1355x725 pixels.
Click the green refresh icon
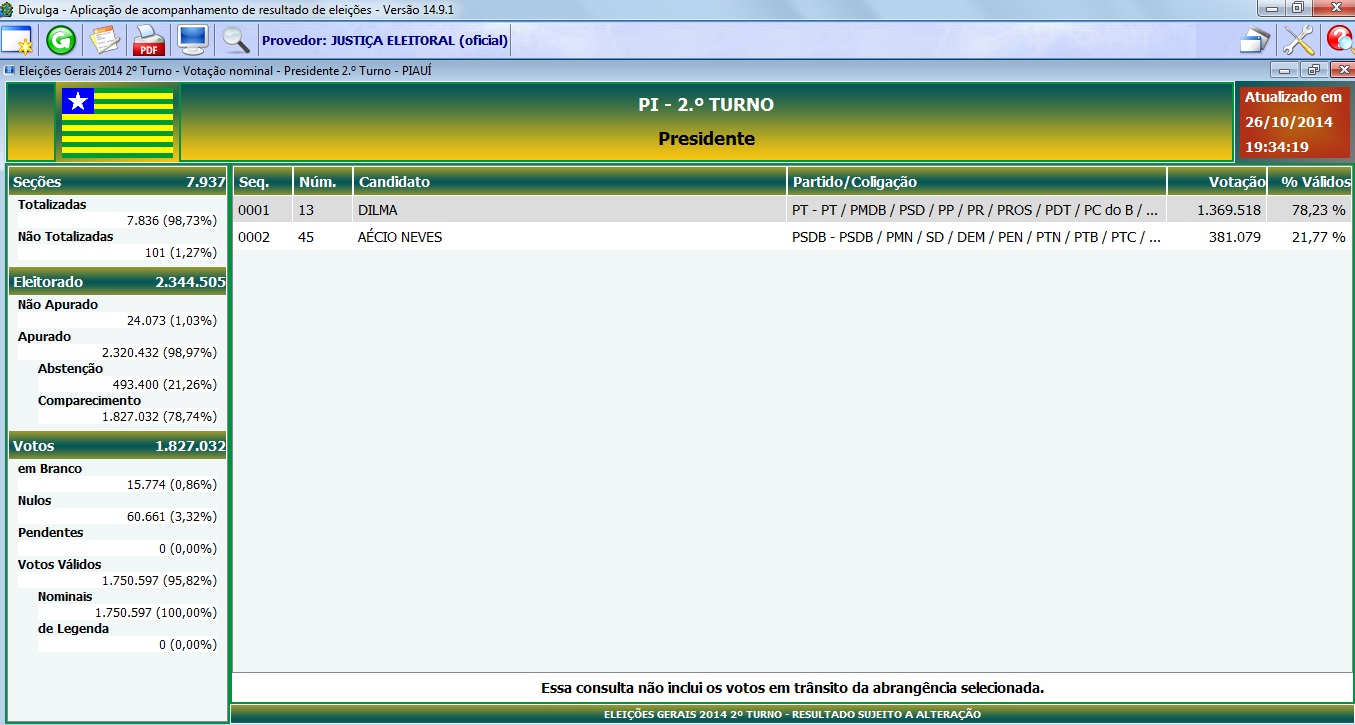[61, 41]
